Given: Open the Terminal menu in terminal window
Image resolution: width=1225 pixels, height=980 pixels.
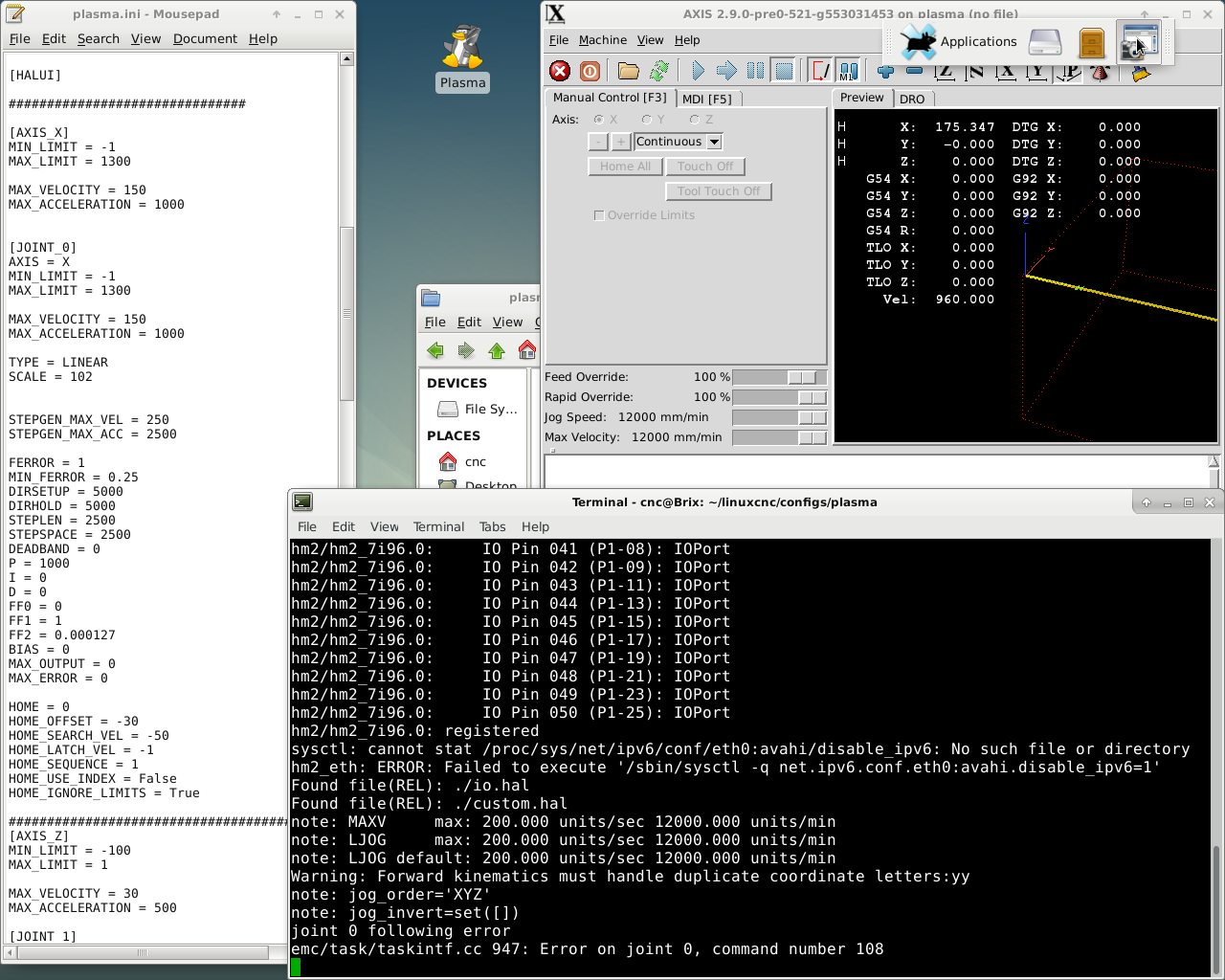Looking at the screenshot, I should [x=438, y=526].
